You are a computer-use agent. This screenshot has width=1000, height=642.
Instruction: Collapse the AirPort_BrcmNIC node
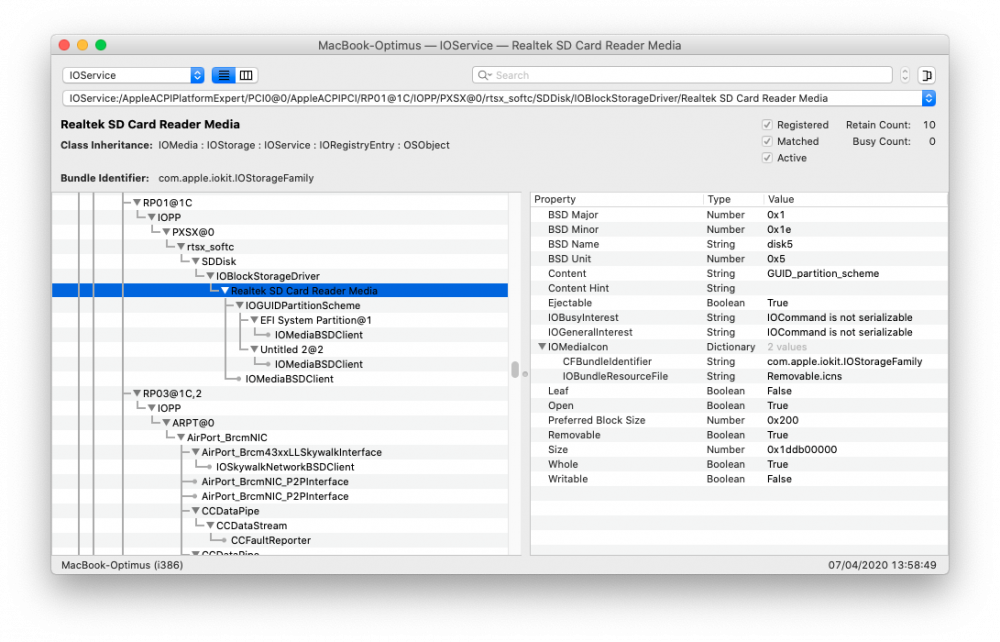tap(180, 437)
